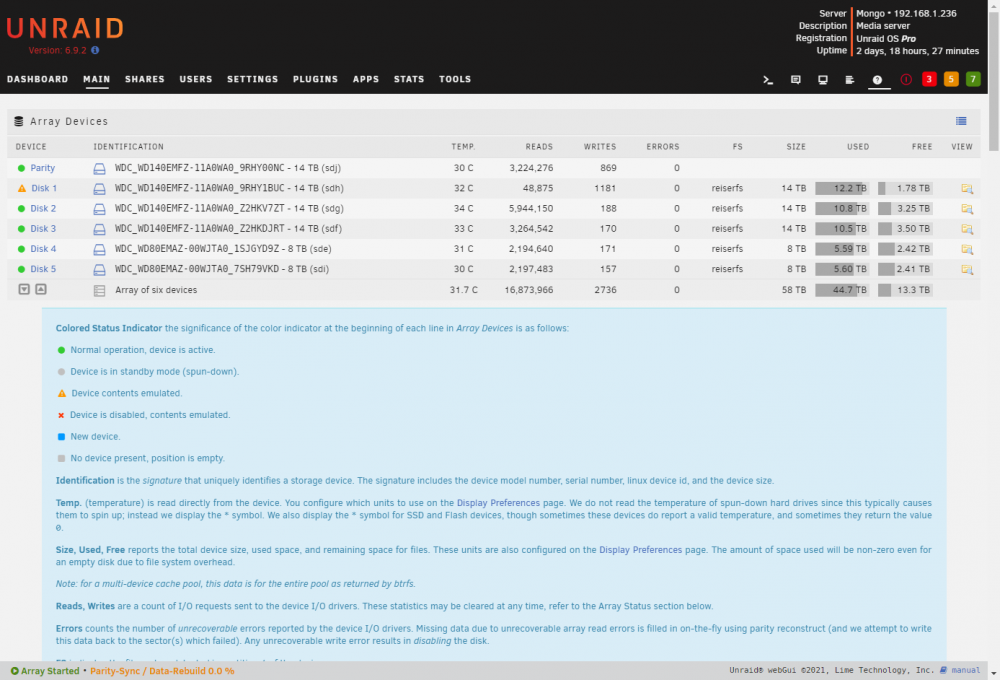
Task: Open the Apps tab
Action: pyautogui.click(x=366, y=79)
